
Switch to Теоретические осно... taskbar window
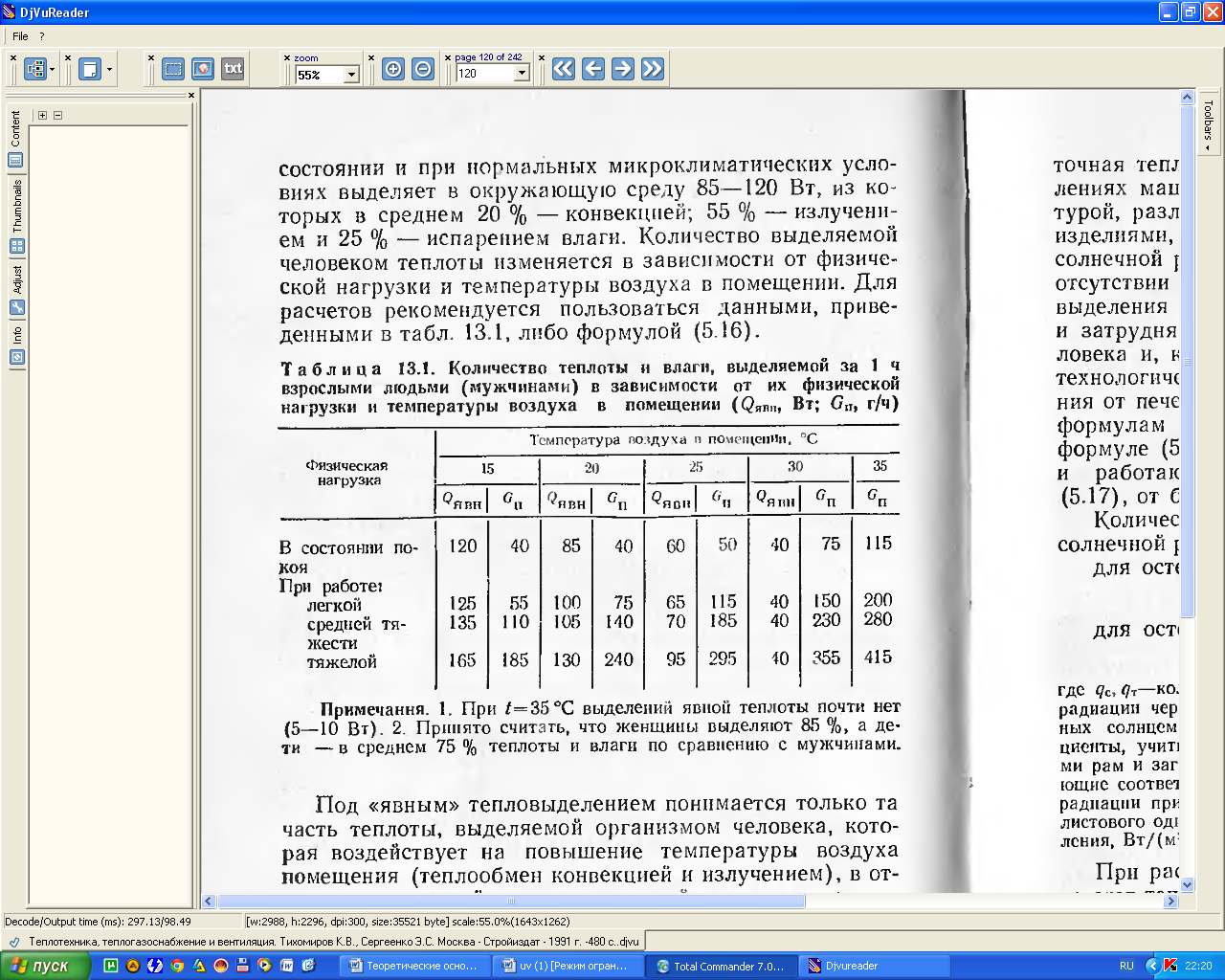tap(415, 966)
